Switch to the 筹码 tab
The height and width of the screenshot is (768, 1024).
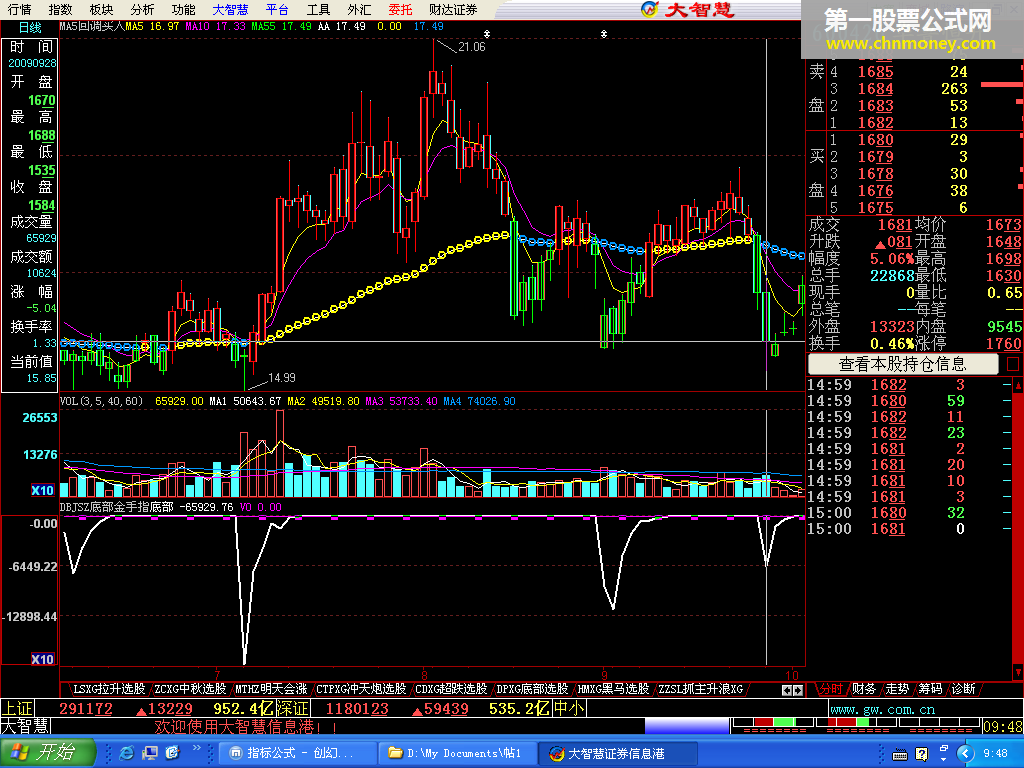(x=930, y=689)
